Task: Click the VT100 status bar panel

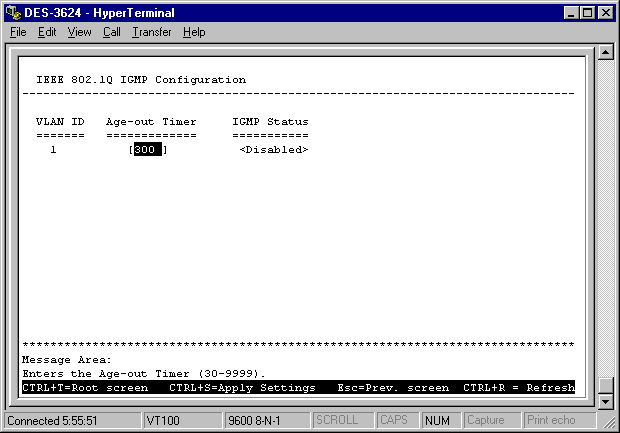Action: tap(180, 421)
